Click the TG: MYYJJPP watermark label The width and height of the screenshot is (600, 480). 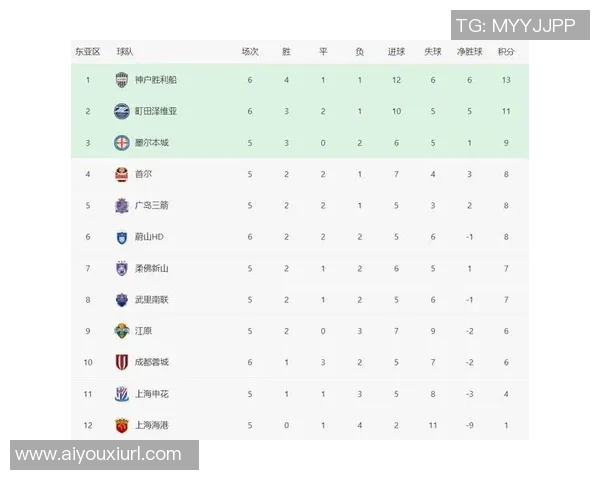515,24
